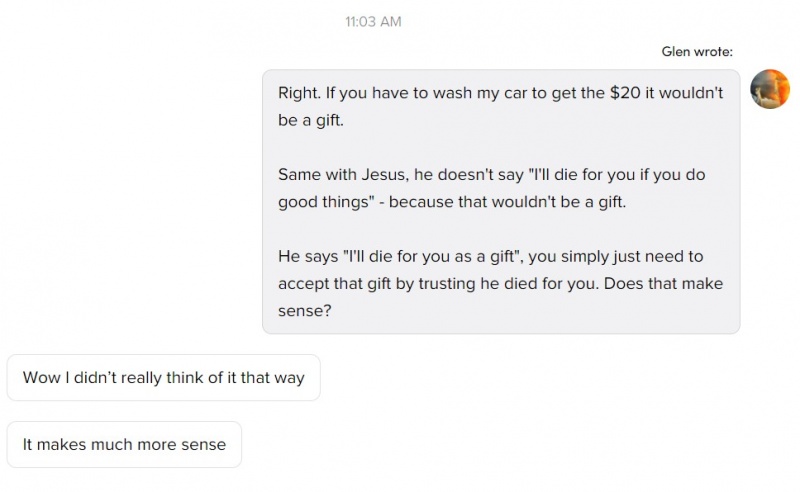
Task: Click the "$20" amount in Glen's message
Action: 622,93
